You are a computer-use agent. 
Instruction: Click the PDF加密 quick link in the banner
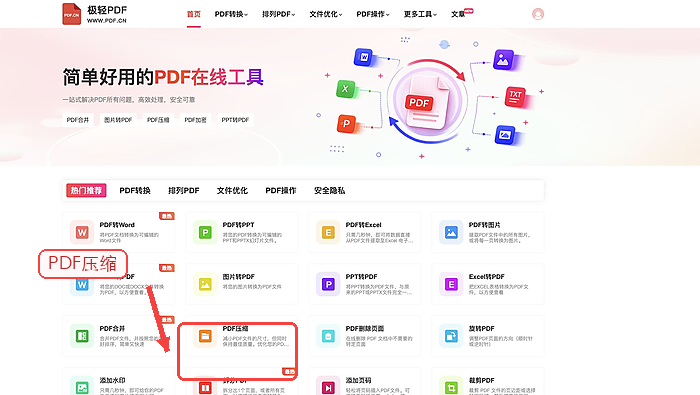[x=196, y=120]
